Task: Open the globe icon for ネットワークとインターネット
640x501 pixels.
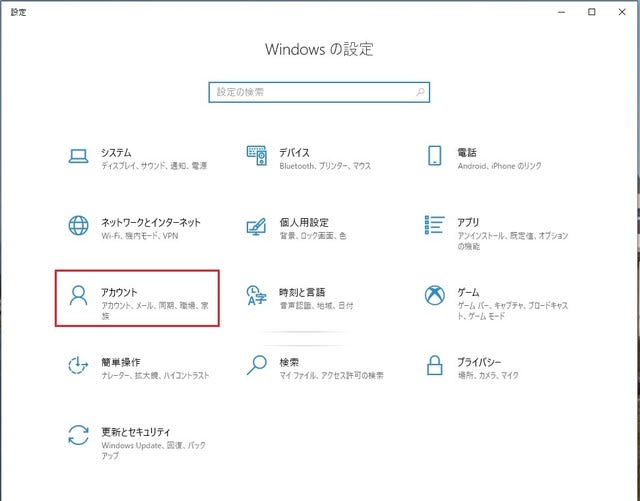Action: (78, 225)
